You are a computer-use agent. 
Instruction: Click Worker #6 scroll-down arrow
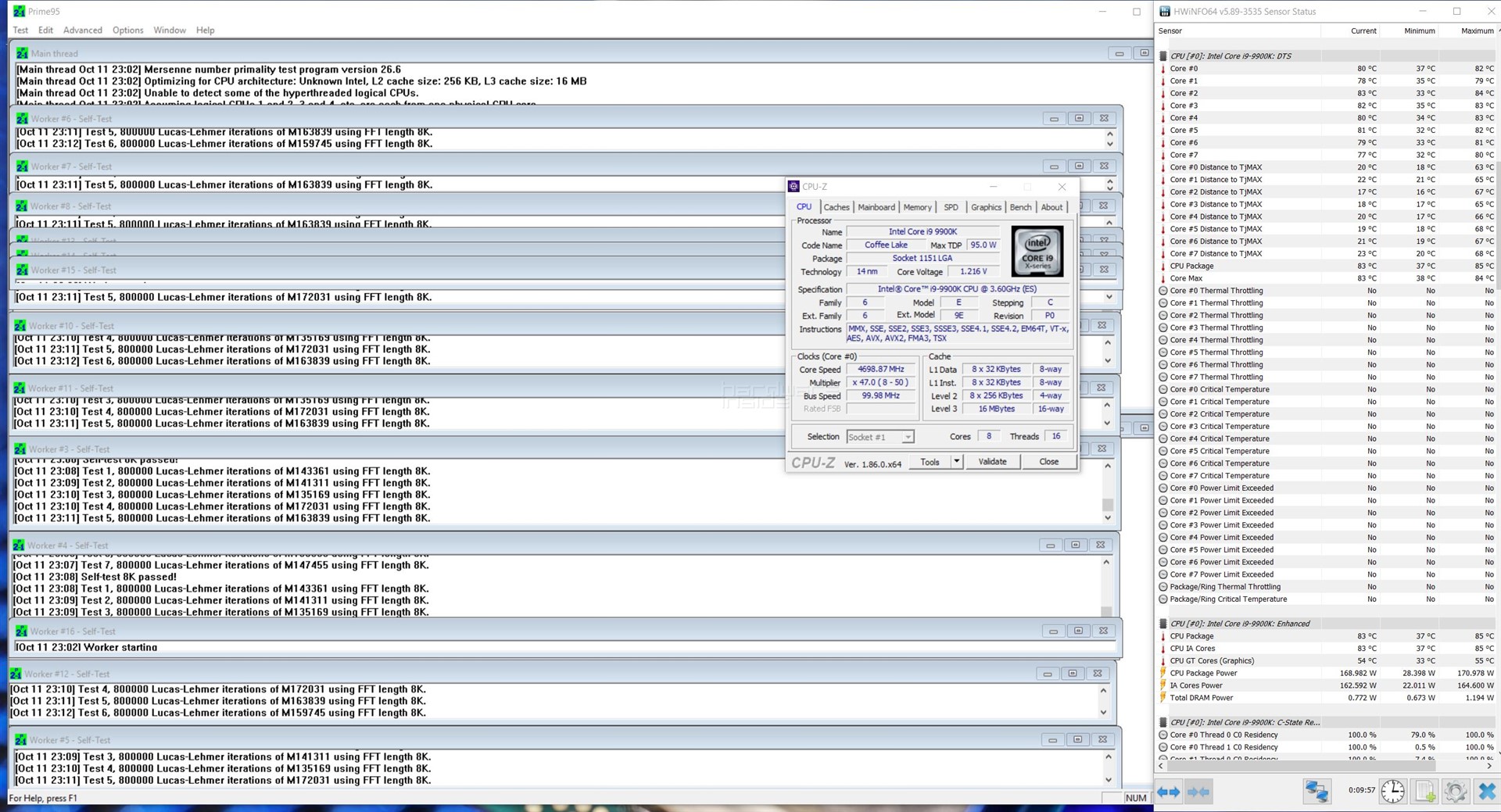pyautogui.click(x=1109, y=144)
